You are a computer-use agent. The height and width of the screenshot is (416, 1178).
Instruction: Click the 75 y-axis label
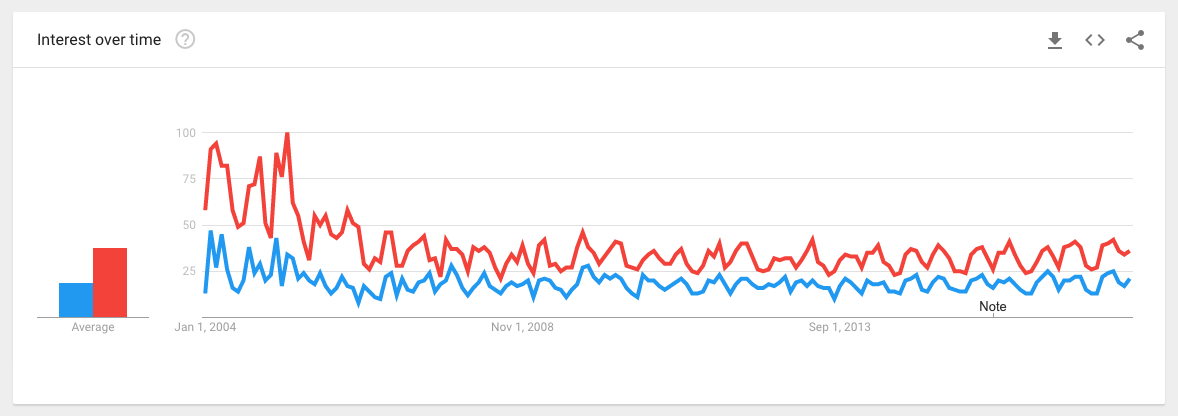[188, 179]
